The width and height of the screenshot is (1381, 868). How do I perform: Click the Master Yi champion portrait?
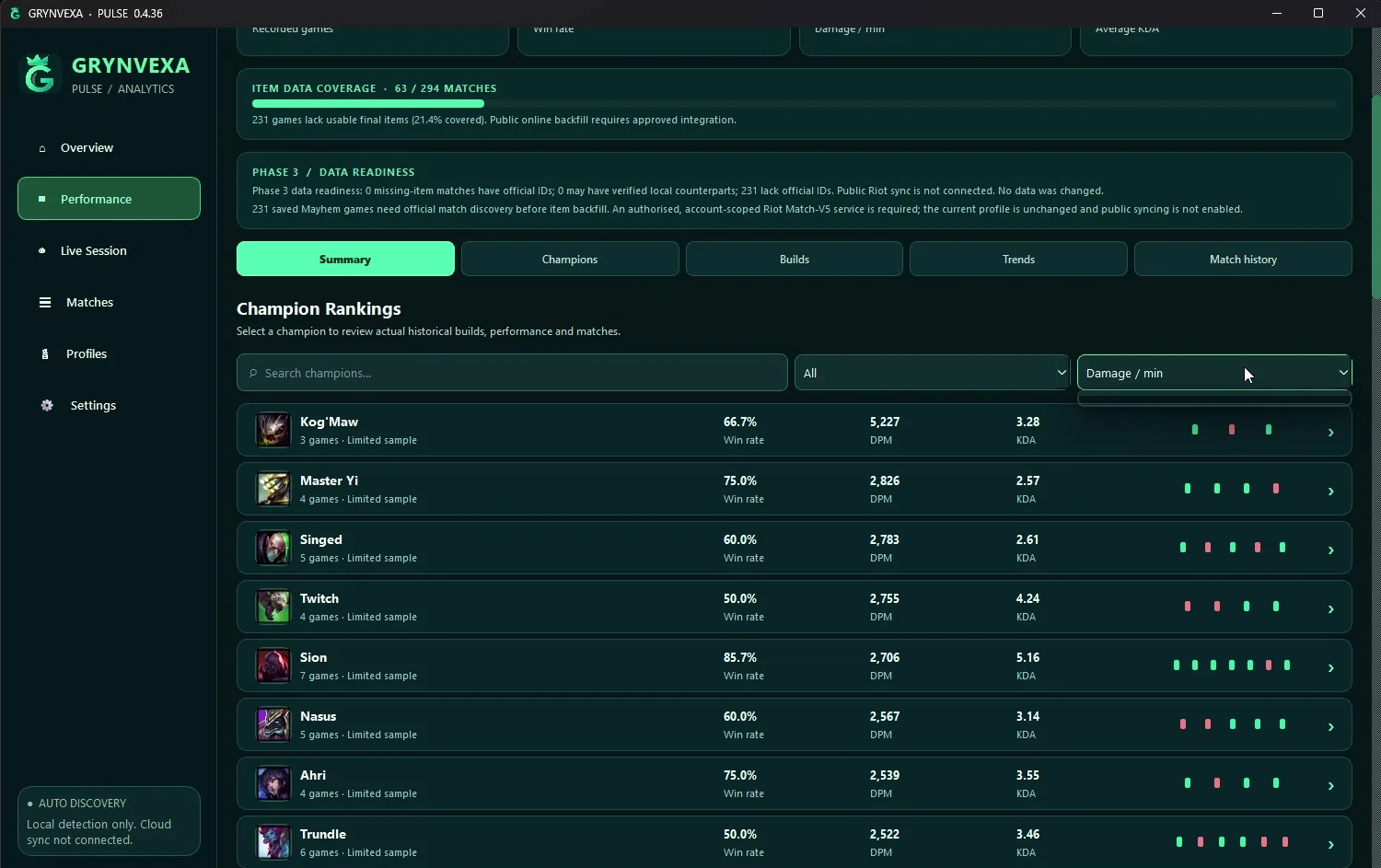273,489
